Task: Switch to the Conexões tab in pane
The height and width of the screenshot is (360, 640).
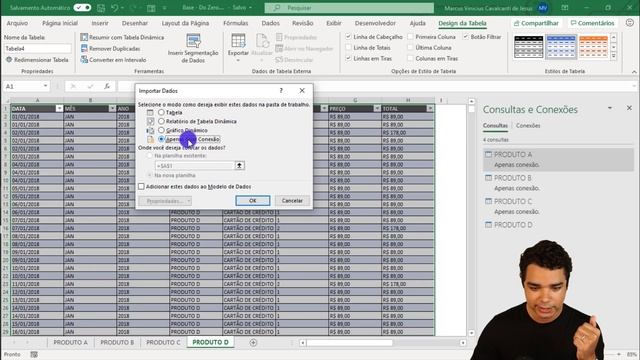Action: pyautogui.click(x=528, y=126)
